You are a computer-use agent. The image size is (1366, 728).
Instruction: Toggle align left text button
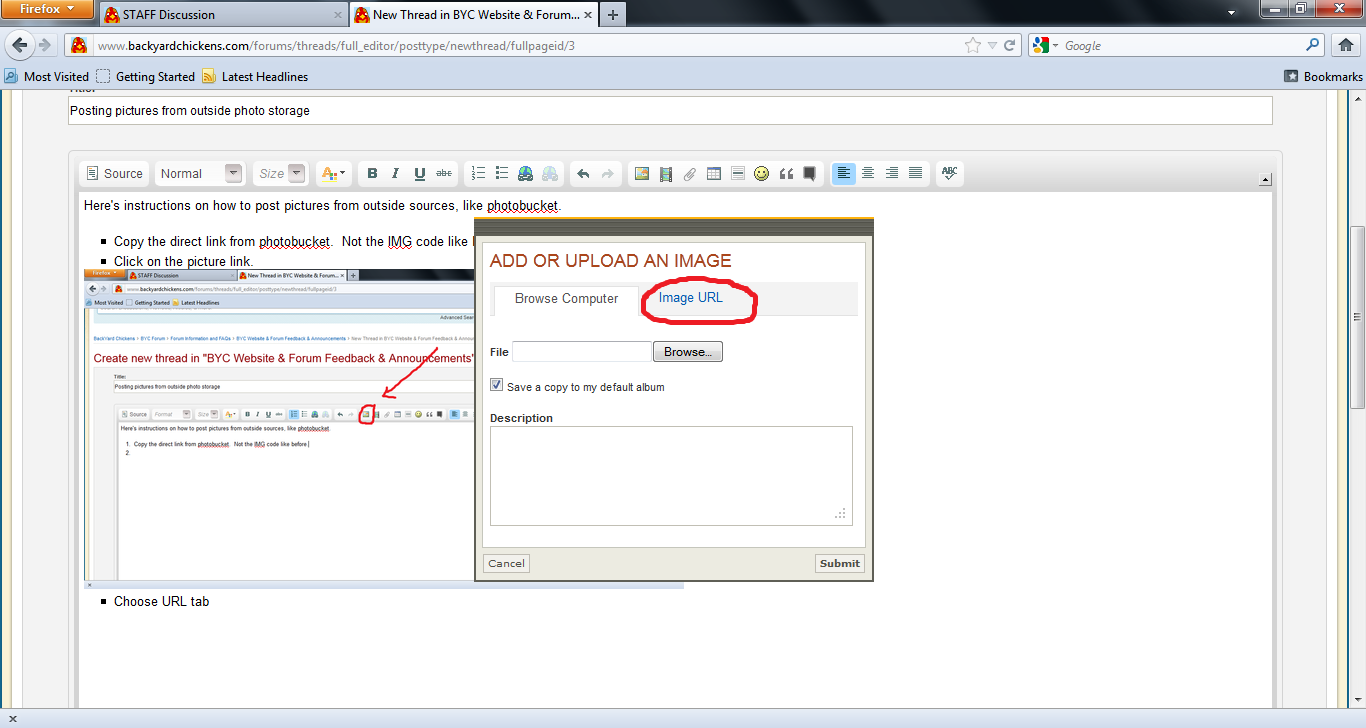pos(844,173)
